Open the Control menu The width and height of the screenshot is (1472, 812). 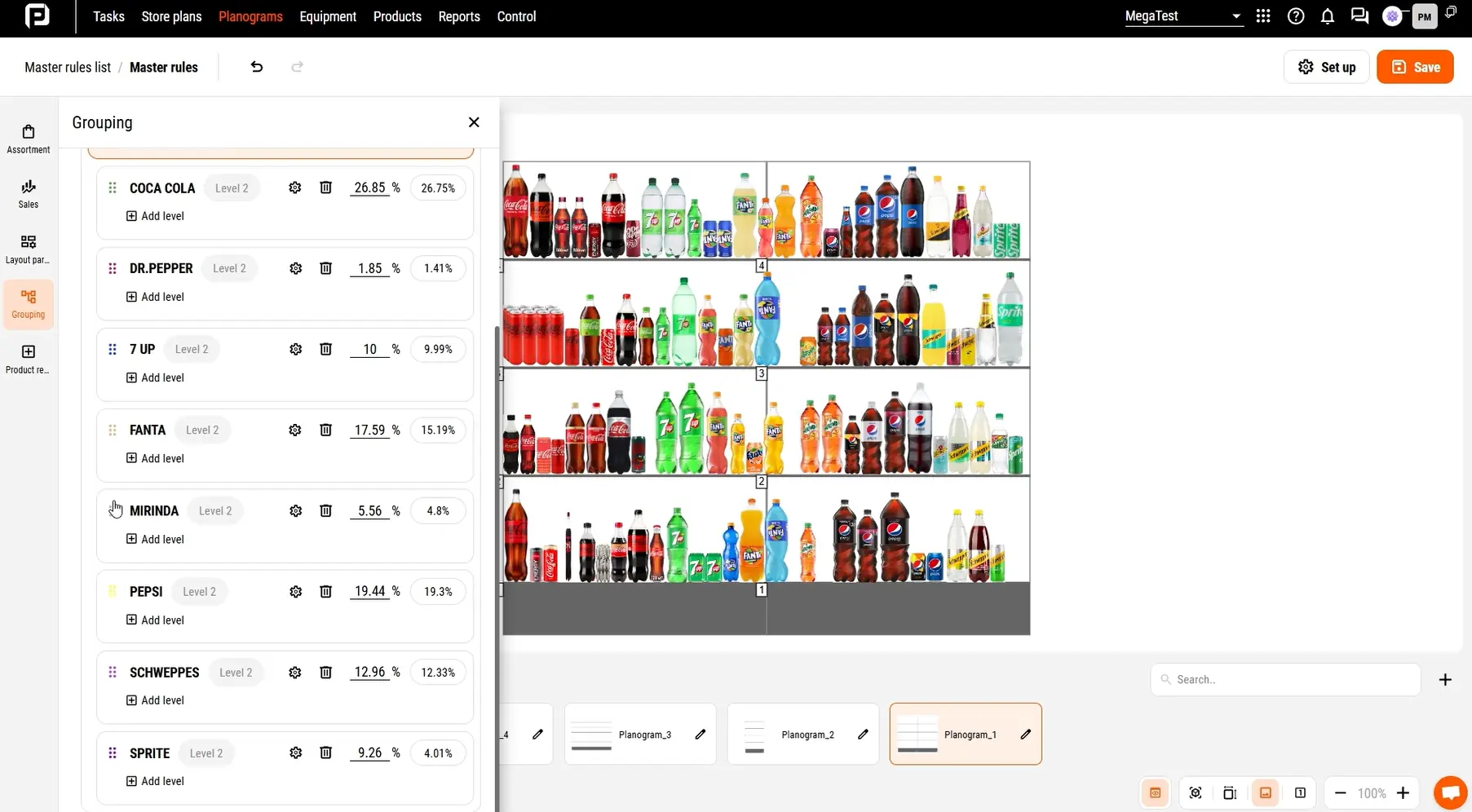tap(516, 16)
